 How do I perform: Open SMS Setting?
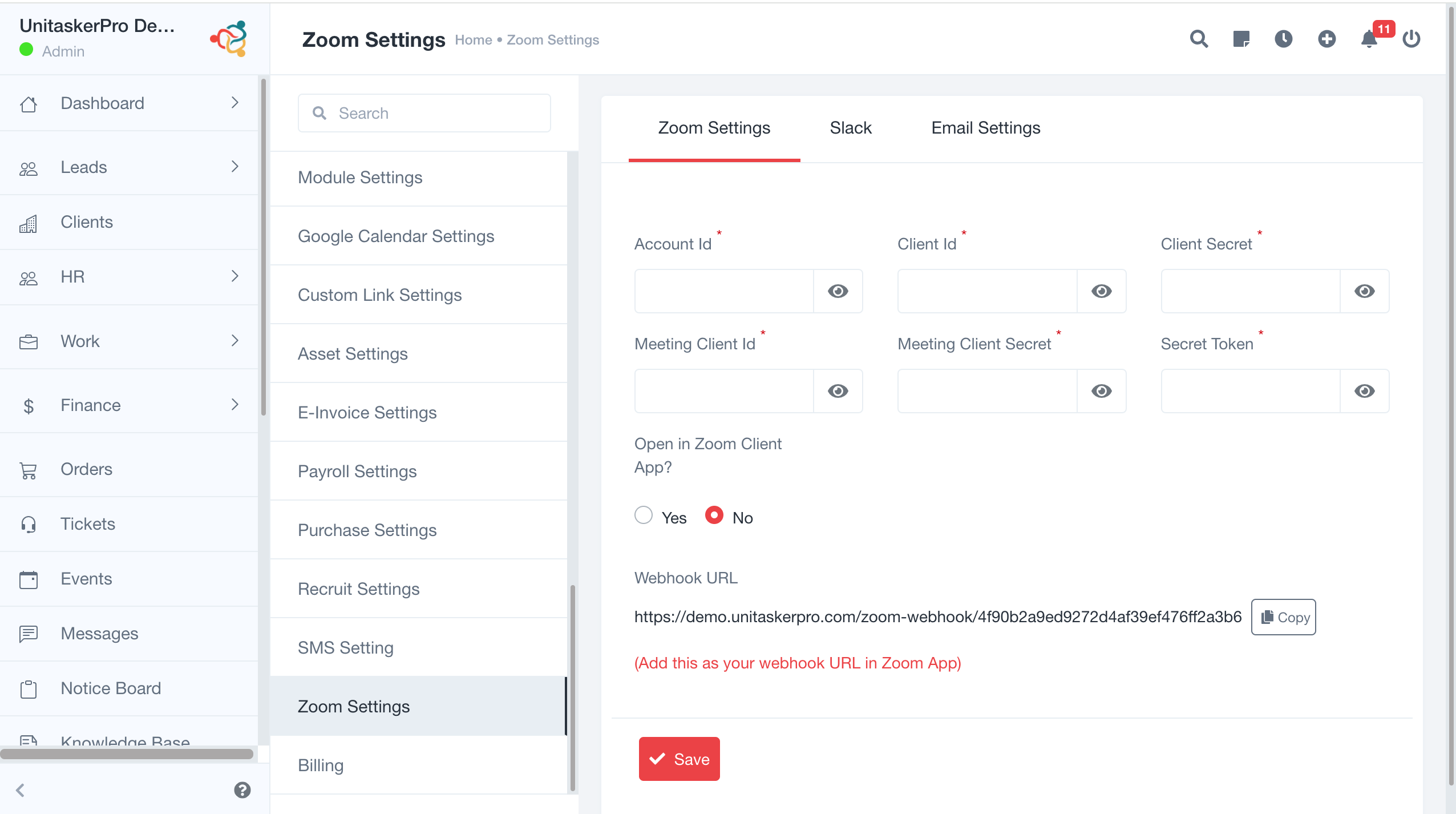pos(419,648)
